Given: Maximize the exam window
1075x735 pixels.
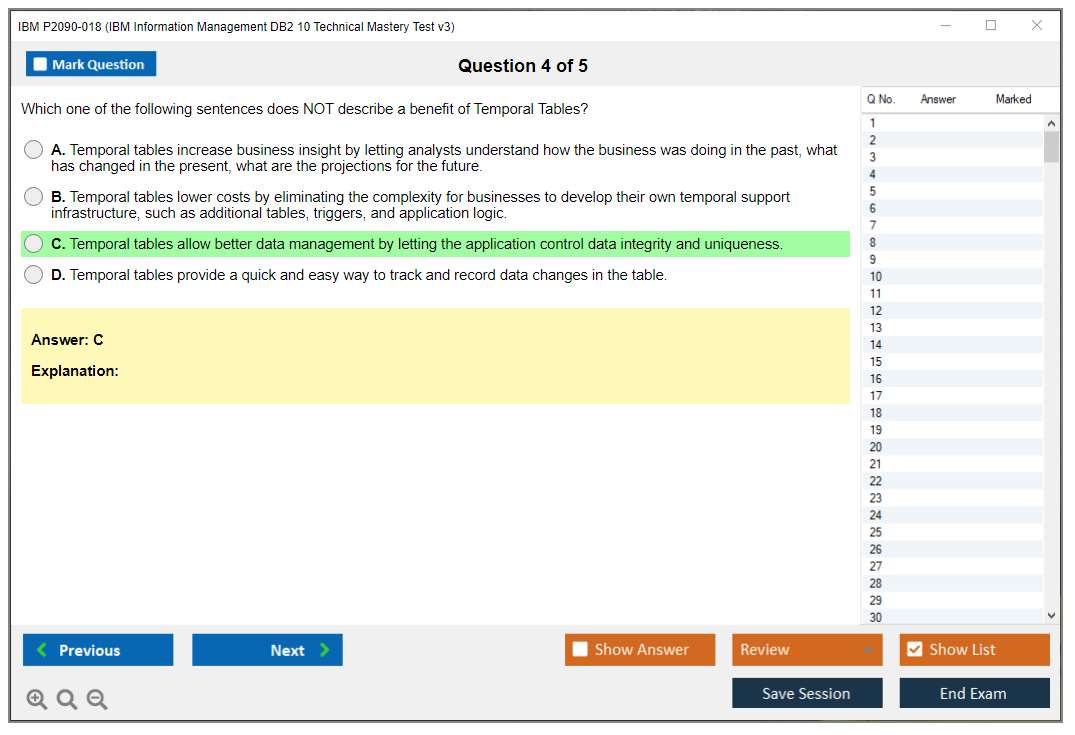Looking at the screenshot, I should click(991, 26).
